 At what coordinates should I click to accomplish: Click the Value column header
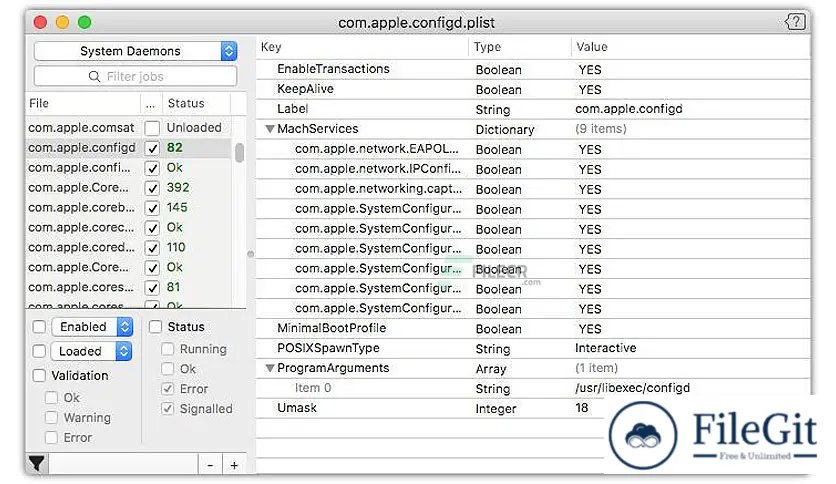[690, 47]
